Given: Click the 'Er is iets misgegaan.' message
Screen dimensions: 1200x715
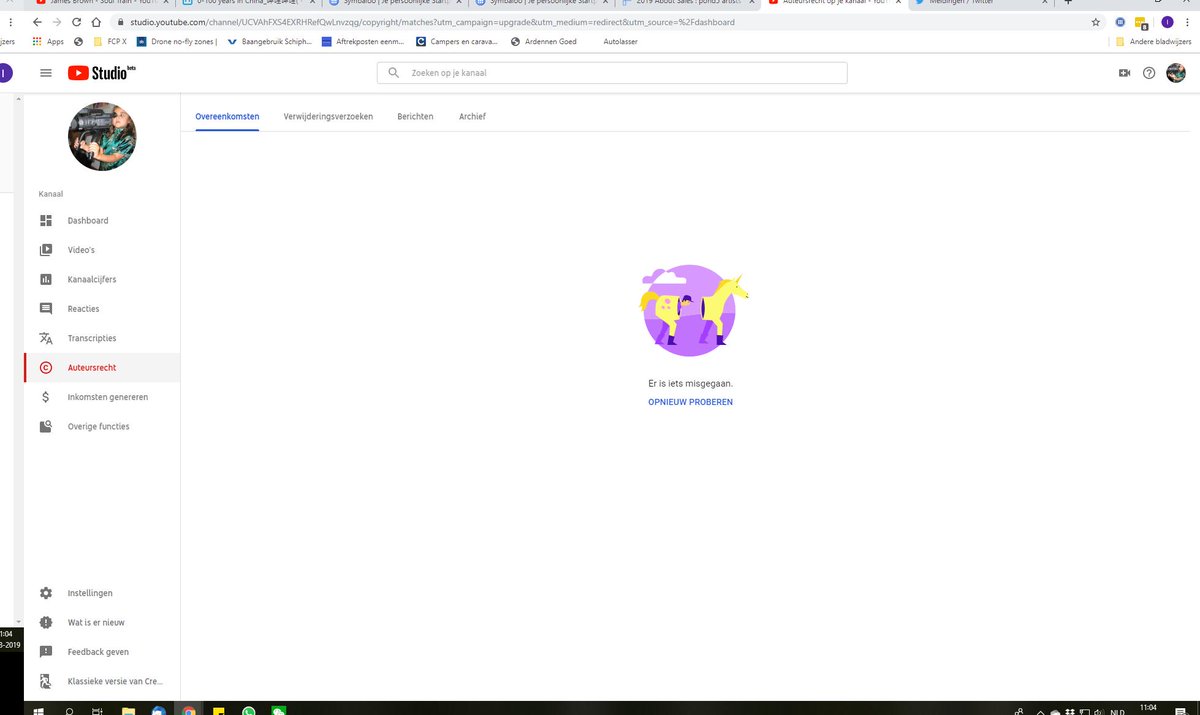Looking at the screenshot, I should [690, 383].
